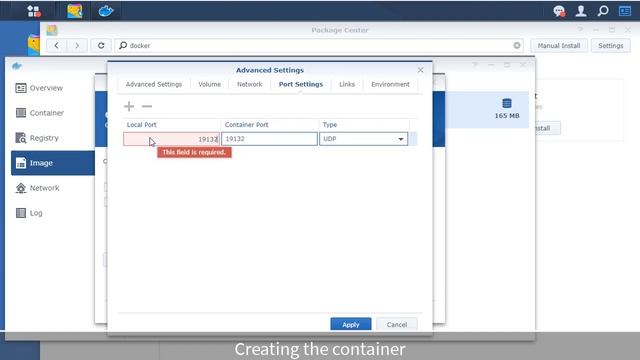Open Manual Install in Package Center
The image size is (640, 360).
point(559,45)
